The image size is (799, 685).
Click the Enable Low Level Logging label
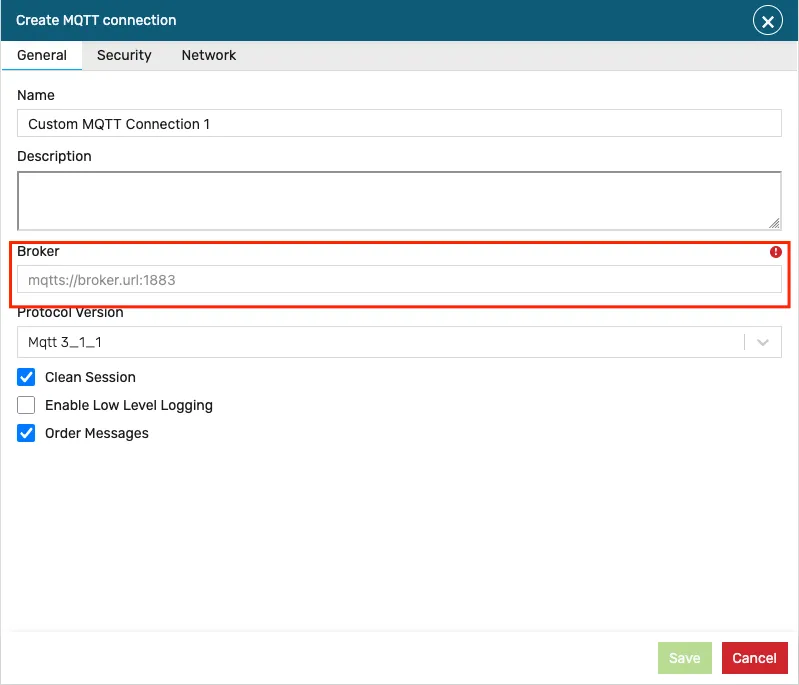coord(129,406)
